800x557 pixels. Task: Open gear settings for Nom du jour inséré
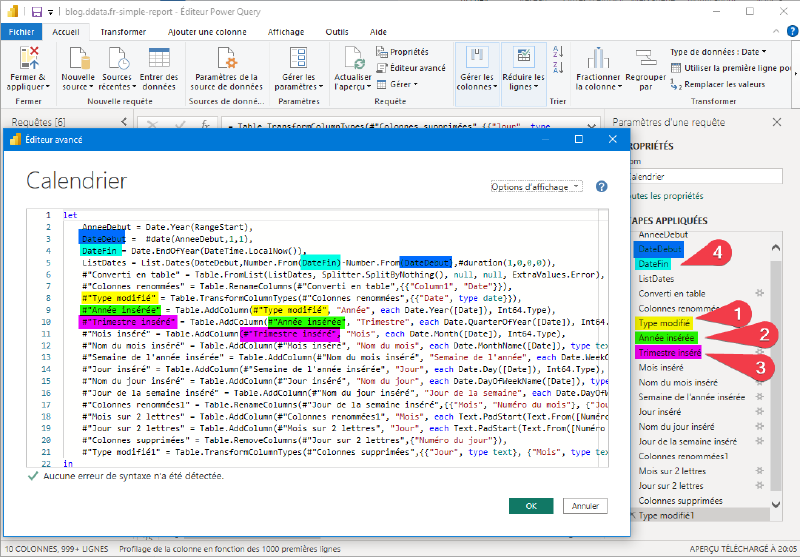pos(760,426)
